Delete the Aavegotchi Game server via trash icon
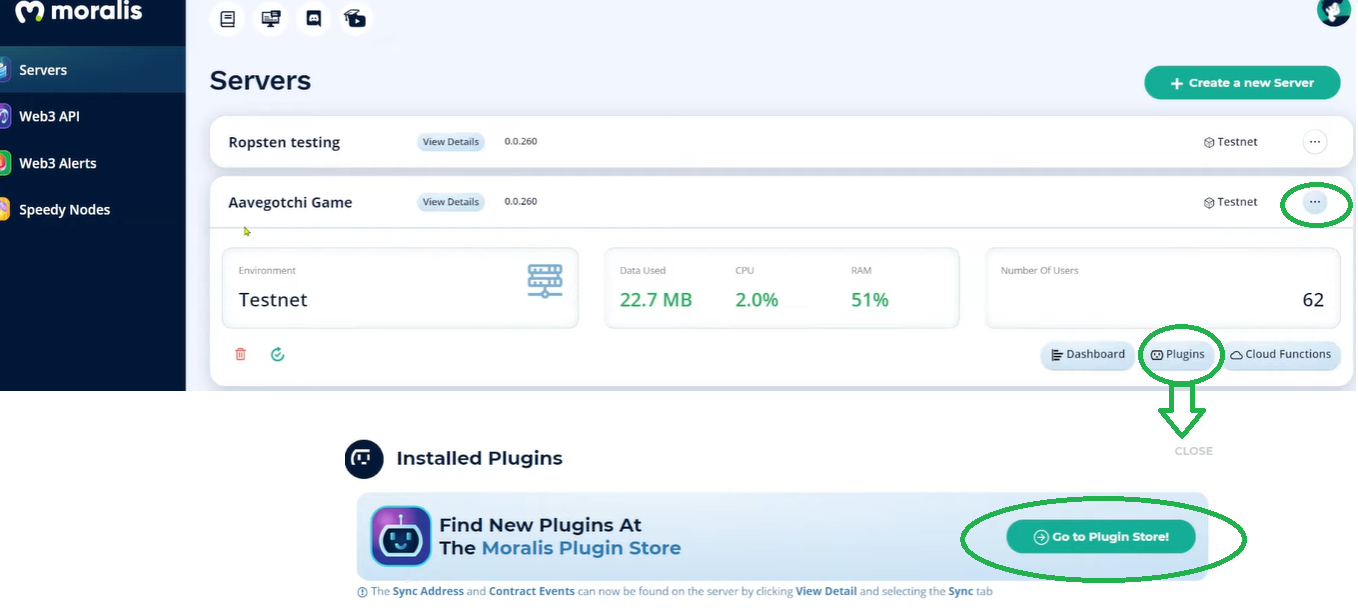1358x608 pixels. 240,354
